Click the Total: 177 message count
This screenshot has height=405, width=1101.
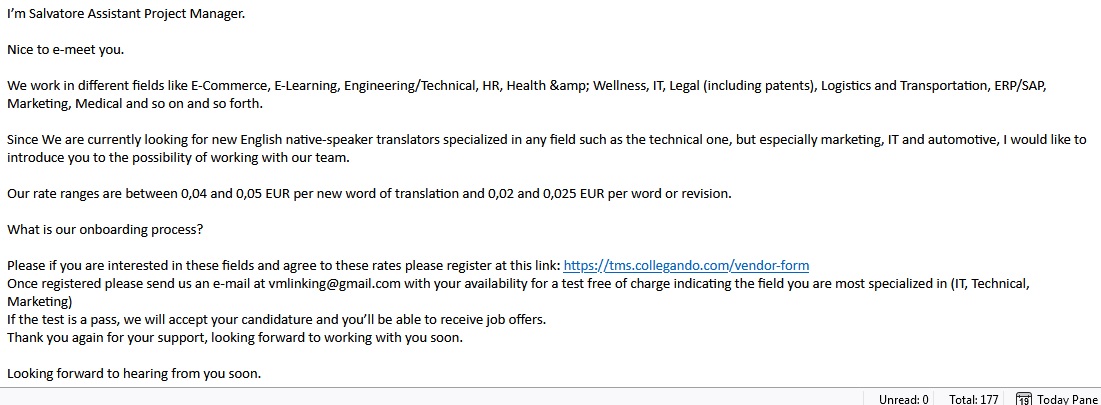972,399
